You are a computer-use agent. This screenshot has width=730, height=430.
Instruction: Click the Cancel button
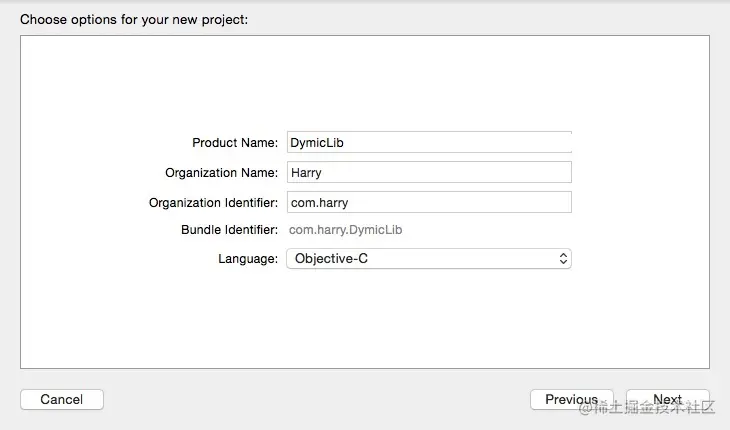tap(62, 399)
